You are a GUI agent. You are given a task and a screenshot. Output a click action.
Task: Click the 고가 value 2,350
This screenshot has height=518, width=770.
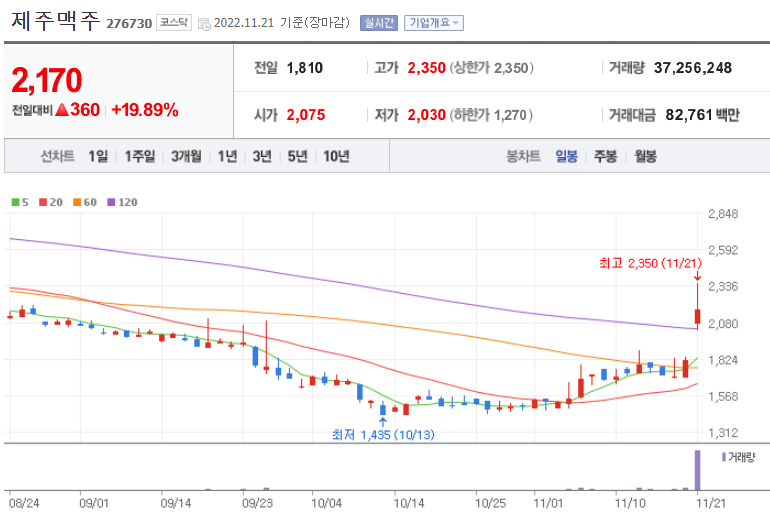tap(426, 68)
